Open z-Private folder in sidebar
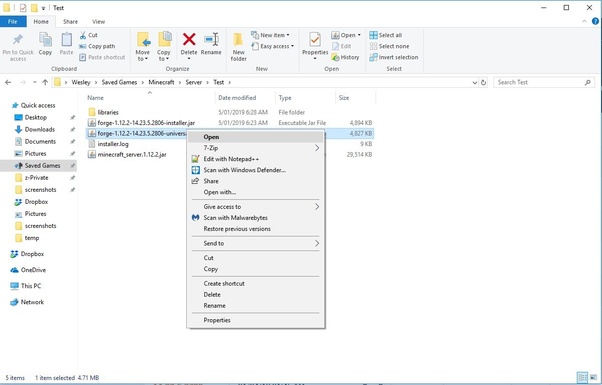Viewport: 602px width, 385px height. click(36, 178)
